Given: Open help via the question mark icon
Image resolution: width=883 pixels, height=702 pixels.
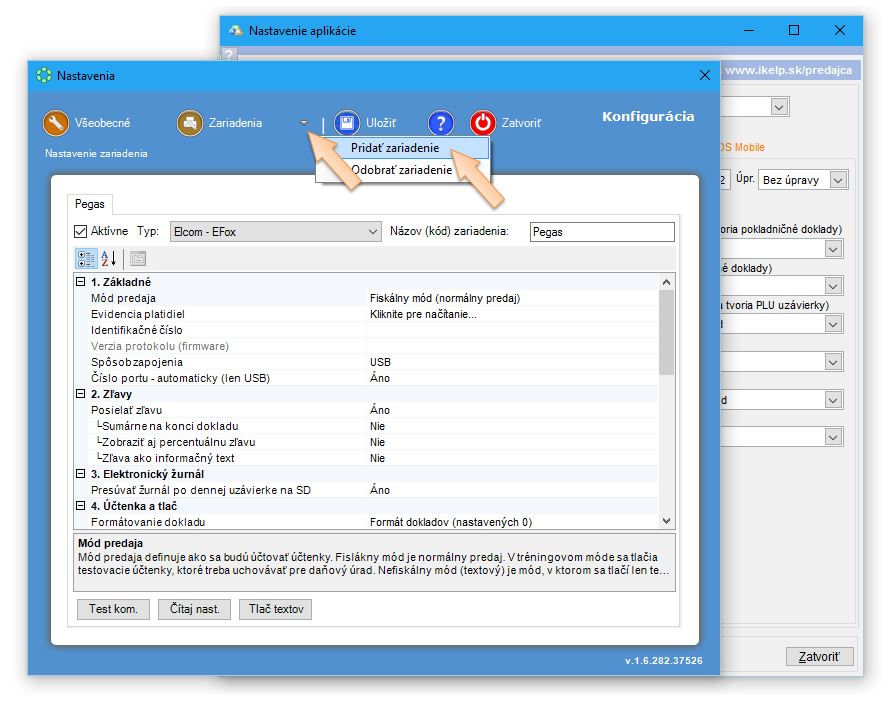Looking at the screenshot, I should click(441, 123).
